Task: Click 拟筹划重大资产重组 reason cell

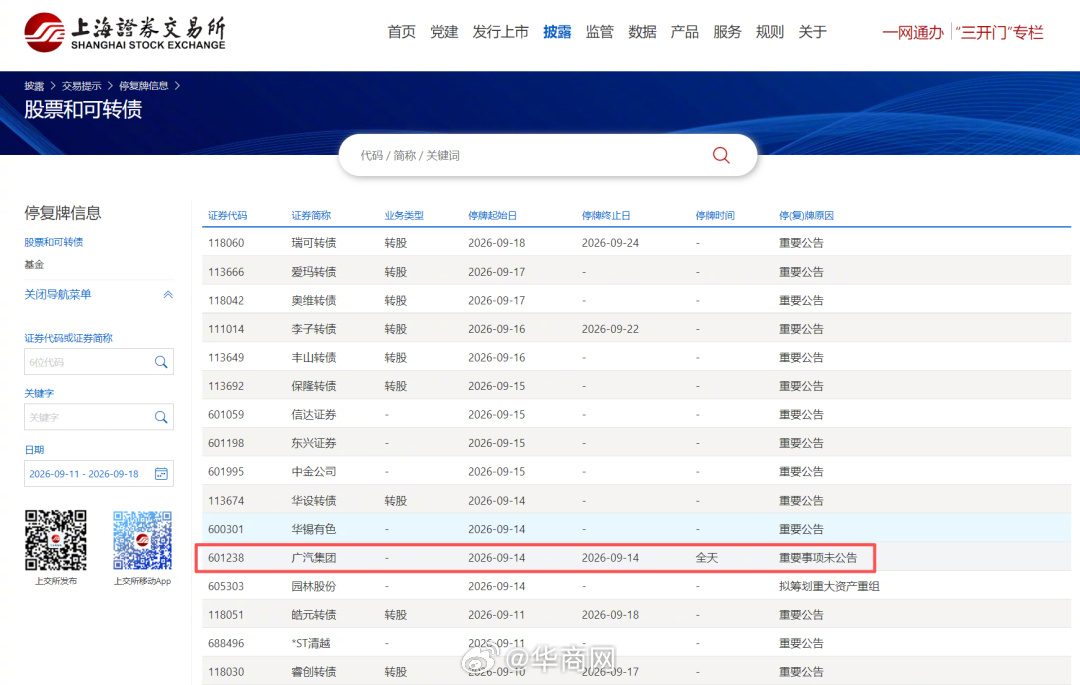Action: [x=829, y=587]
